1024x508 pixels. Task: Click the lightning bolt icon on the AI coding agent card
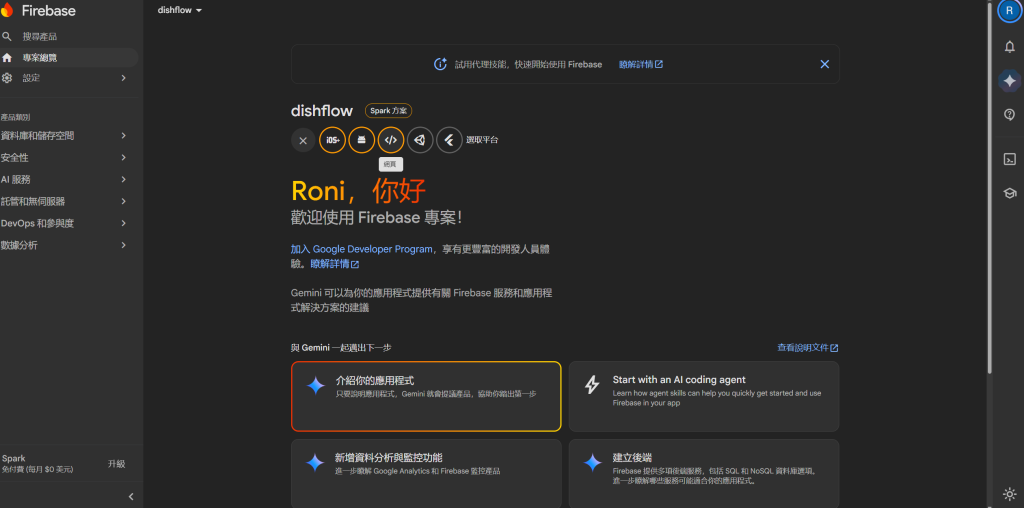(x=592, y=385)
